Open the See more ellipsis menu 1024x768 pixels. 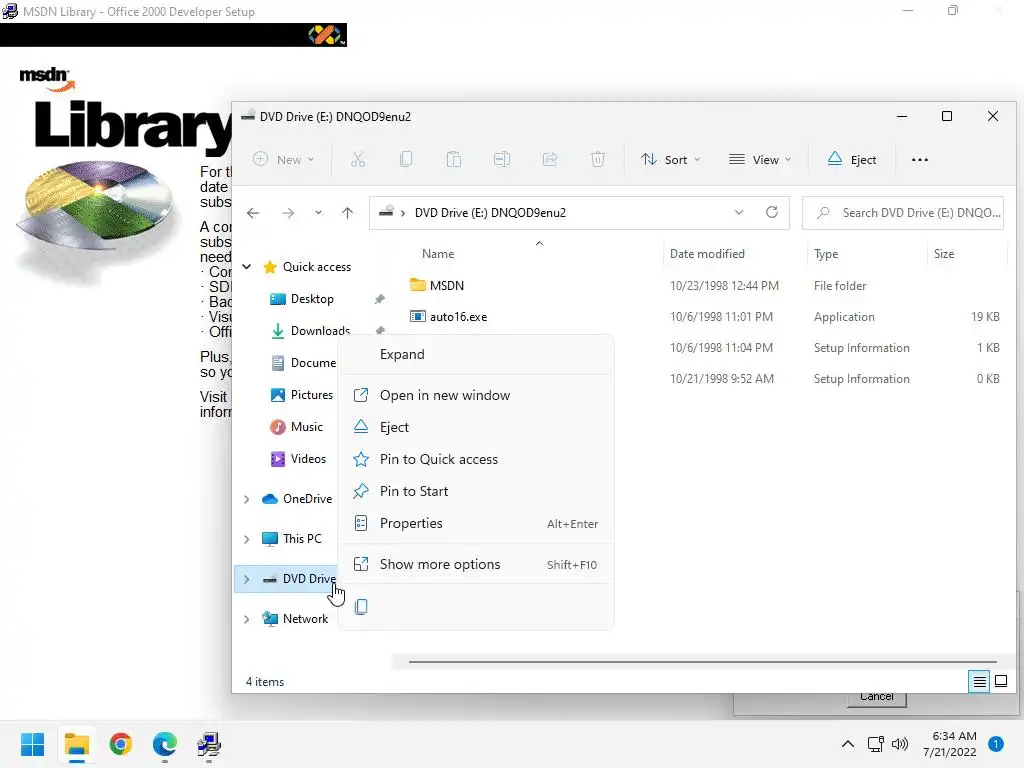tap(920, 159)
